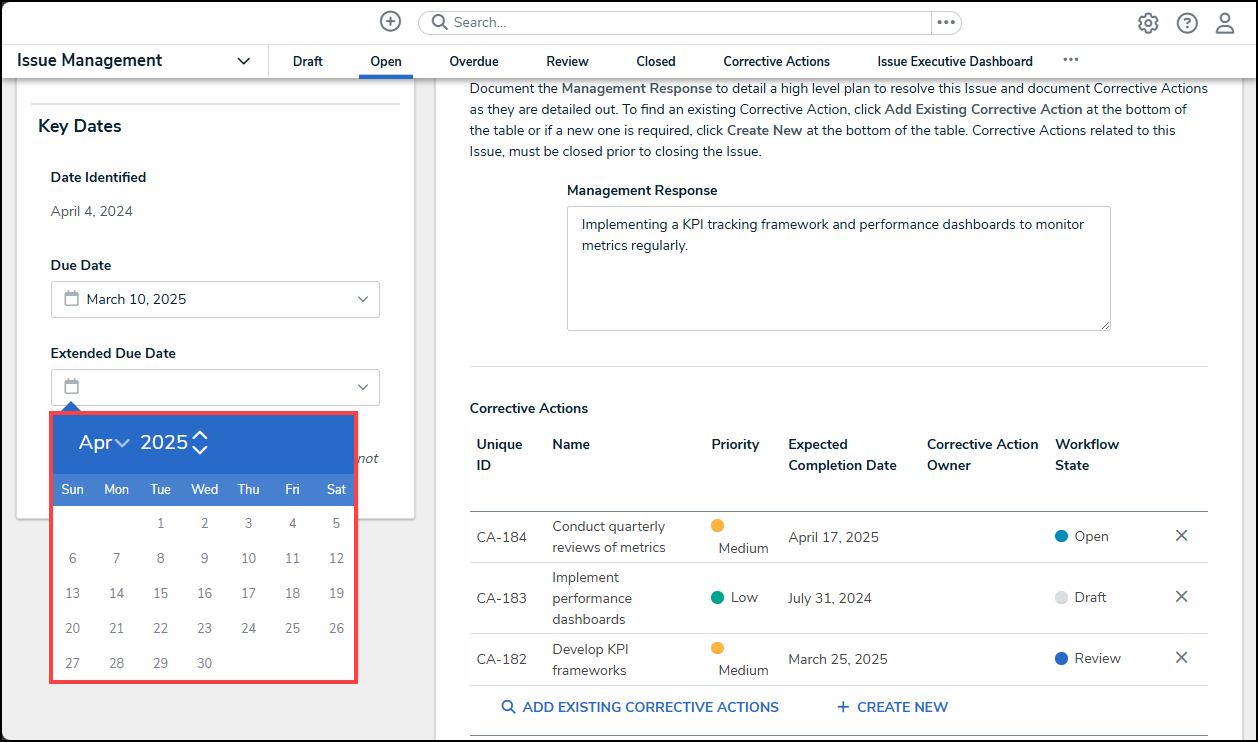Screen dimensions: 1258x742
Task: Open the Apr month dropdown in calendar
Action: tap(105, 443)
